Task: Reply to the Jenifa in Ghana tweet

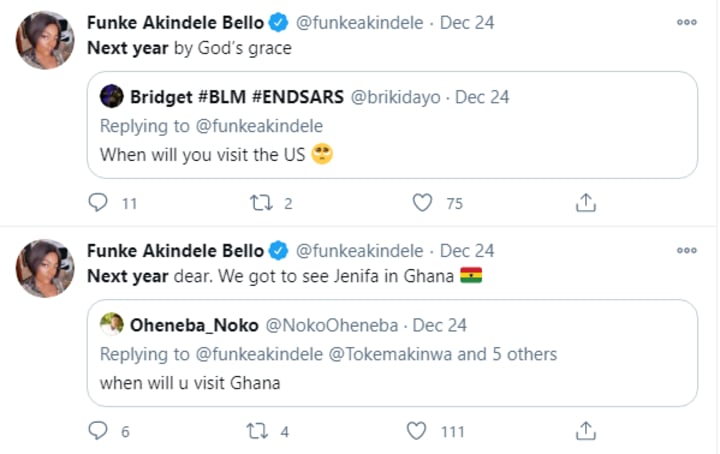Action: point(98,431)
